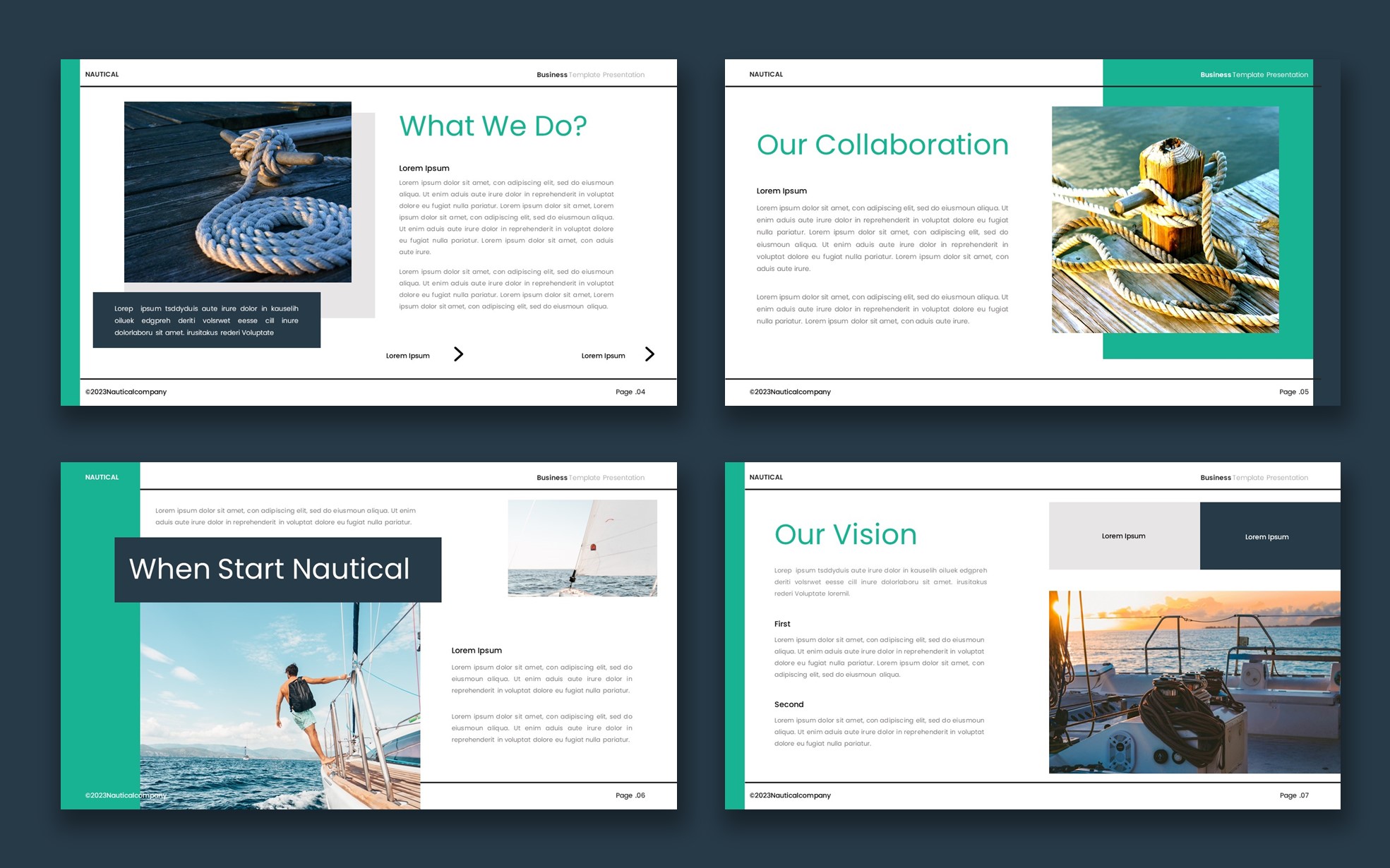Select the Business Template Presentation header text

tap(590, 74)
